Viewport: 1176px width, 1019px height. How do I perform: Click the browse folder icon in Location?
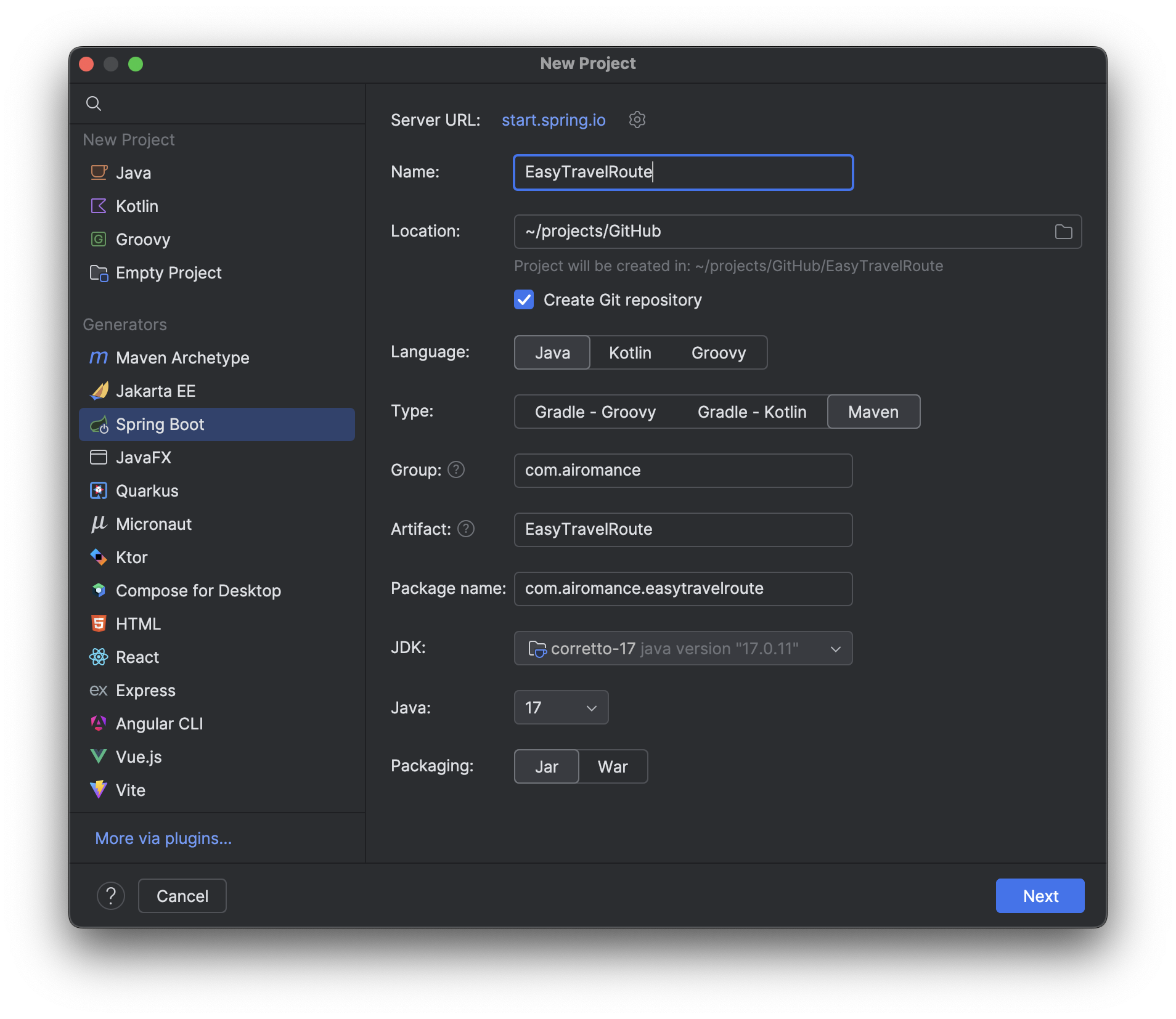[1063, 232]
